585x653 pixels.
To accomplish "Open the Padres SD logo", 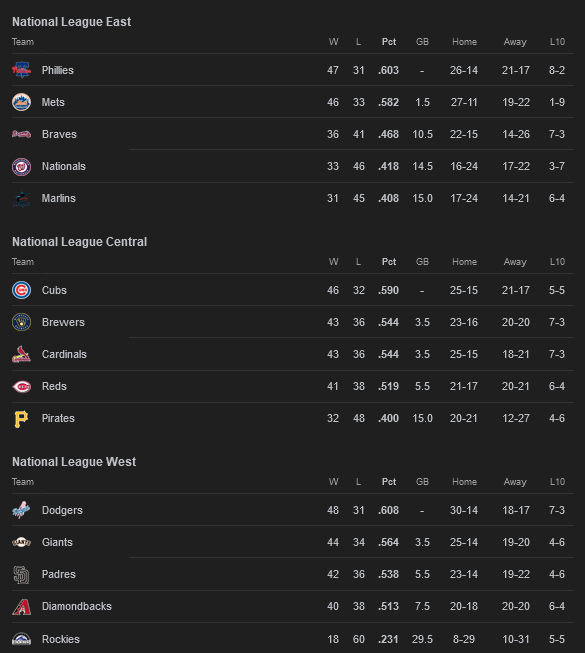I will click(x=21, y=575).
